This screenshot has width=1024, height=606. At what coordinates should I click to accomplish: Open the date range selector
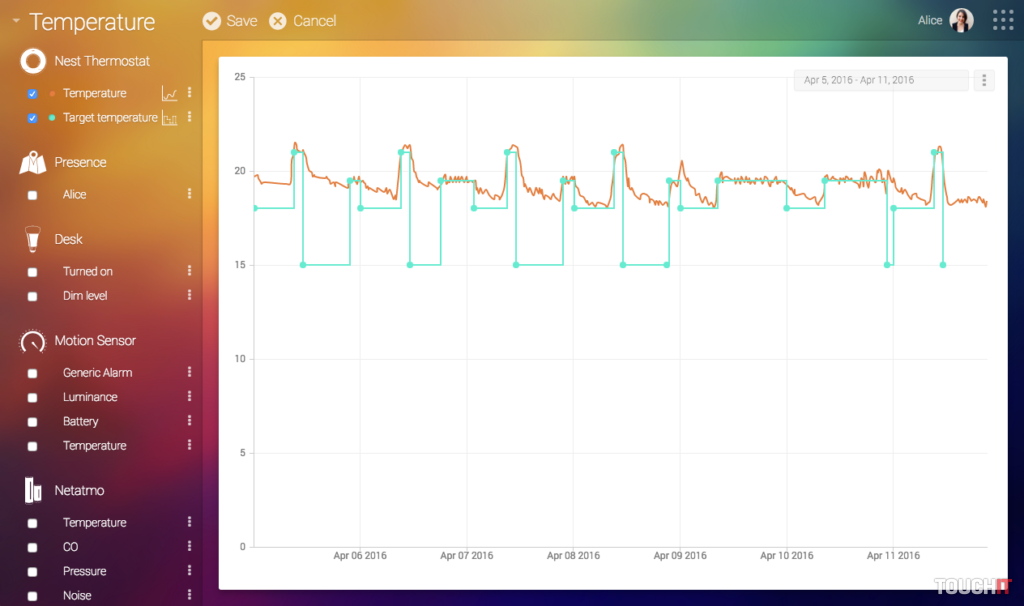[880, 80]
